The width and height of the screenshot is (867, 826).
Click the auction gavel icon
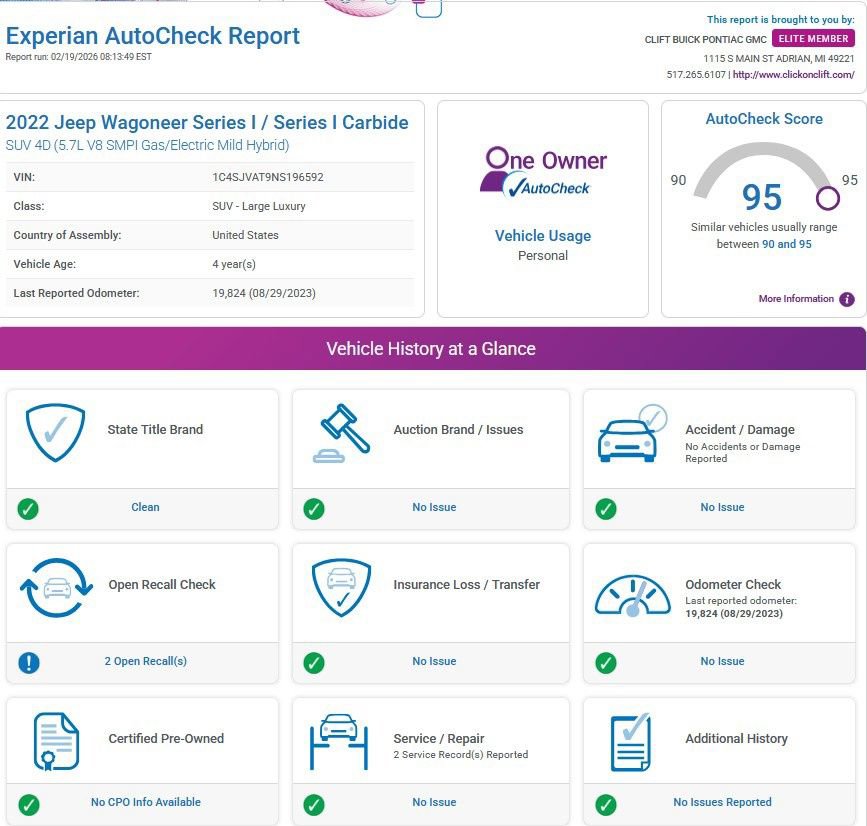click(x=342, y=433)
